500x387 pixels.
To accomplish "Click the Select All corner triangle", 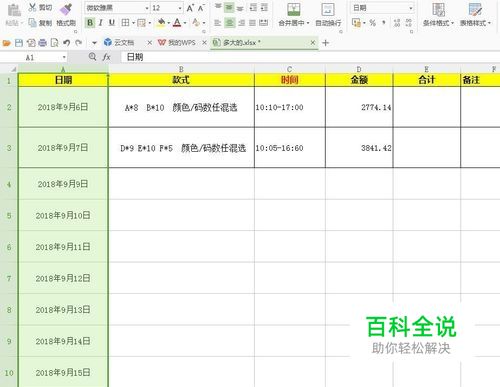I will tap(14, 69).
